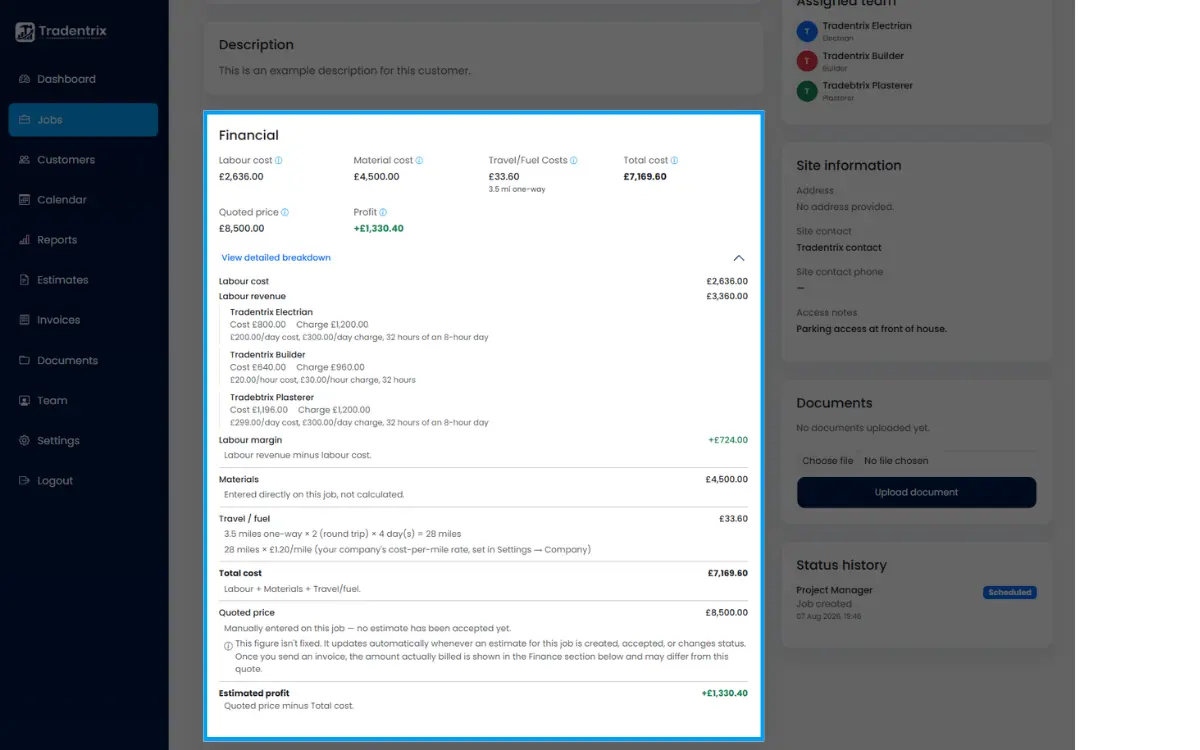This screenshot has height=750, width=1200.
Task: Click info icon beside Travel/Fuel Costs
Action: [x=574, y=160]
